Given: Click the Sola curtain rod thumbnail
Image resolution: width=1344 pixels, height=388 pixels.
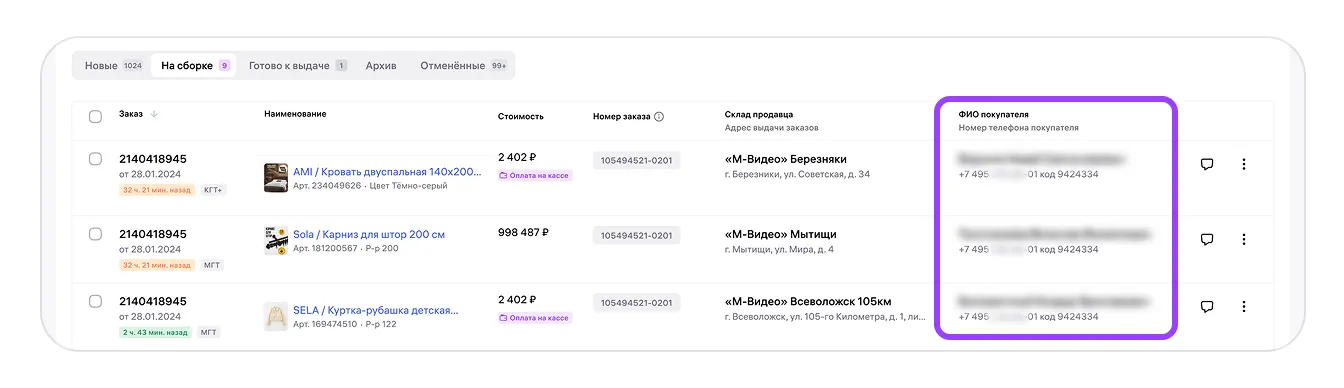Looking at the screenshot, I should point(276,241).
